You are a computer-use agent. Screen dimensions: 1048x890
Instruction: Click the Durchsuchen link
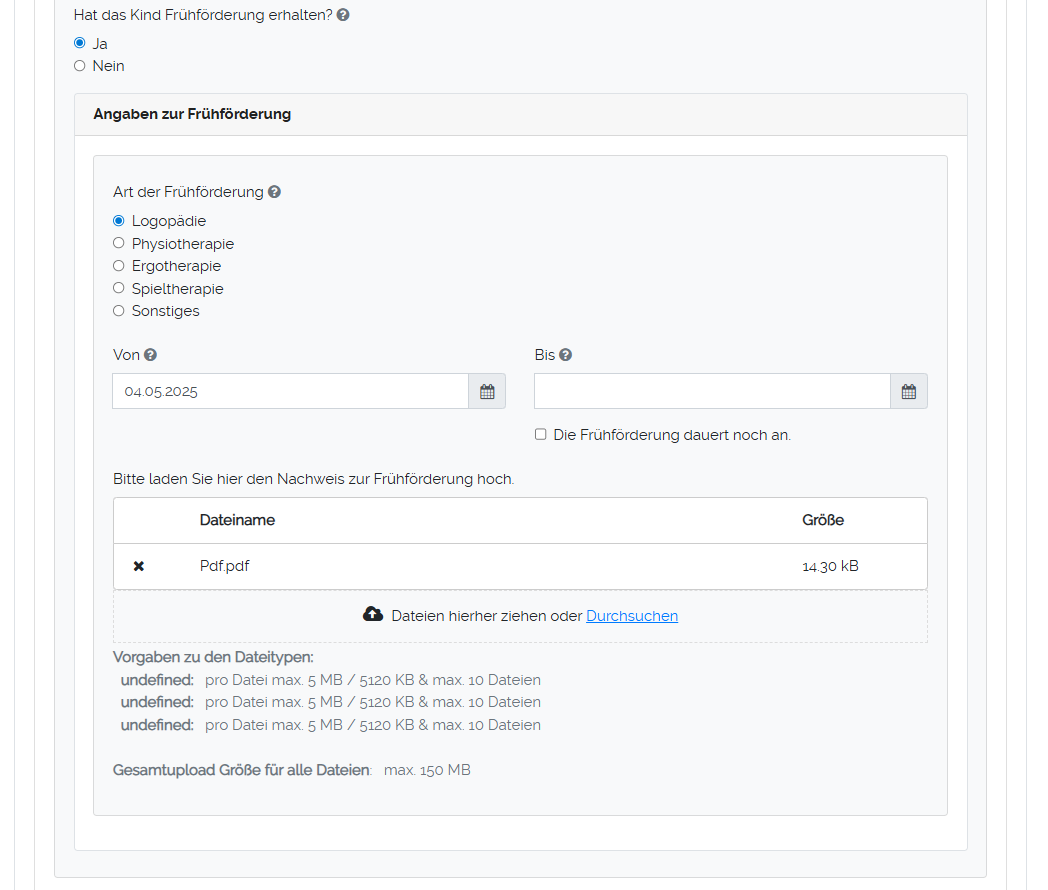tap(631, 616)
